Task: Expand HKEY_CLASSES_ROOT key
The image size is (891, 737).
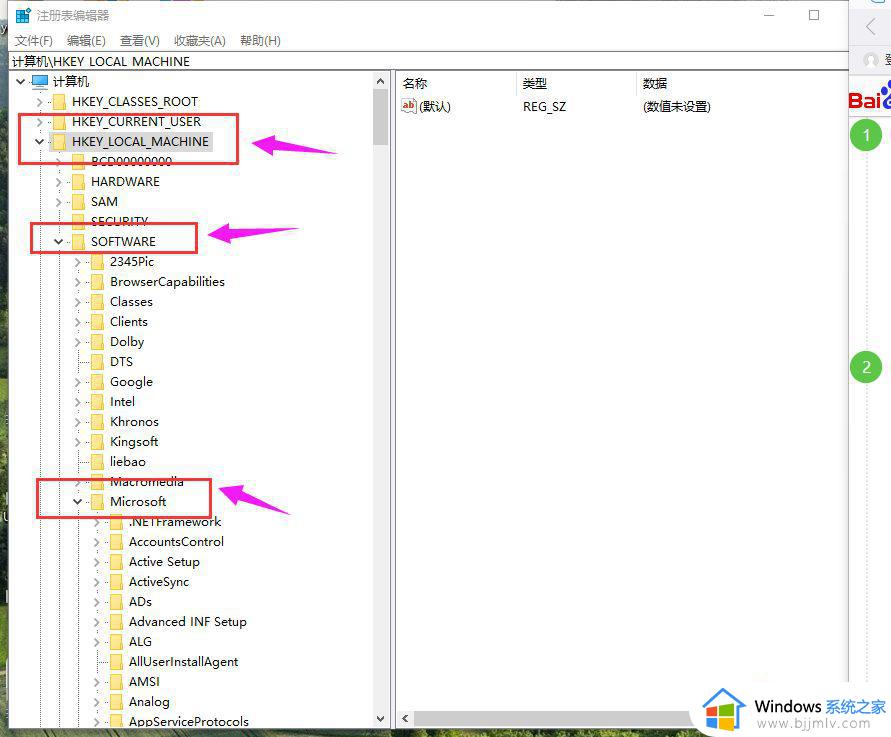Action: pos(39,102)
